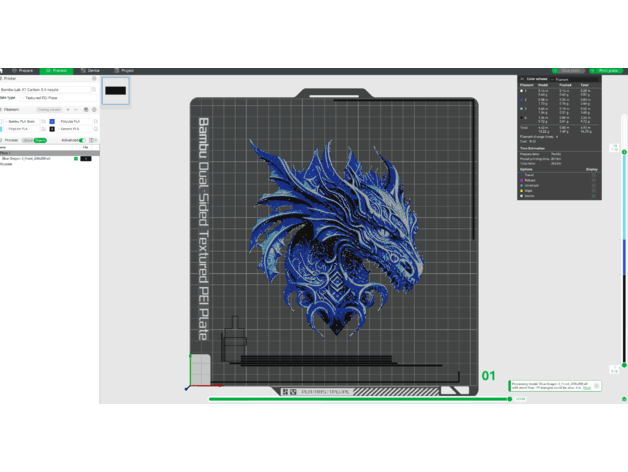Edit the Generic PLA preset icon
The image size is (628, 472).
click(96, 129)
